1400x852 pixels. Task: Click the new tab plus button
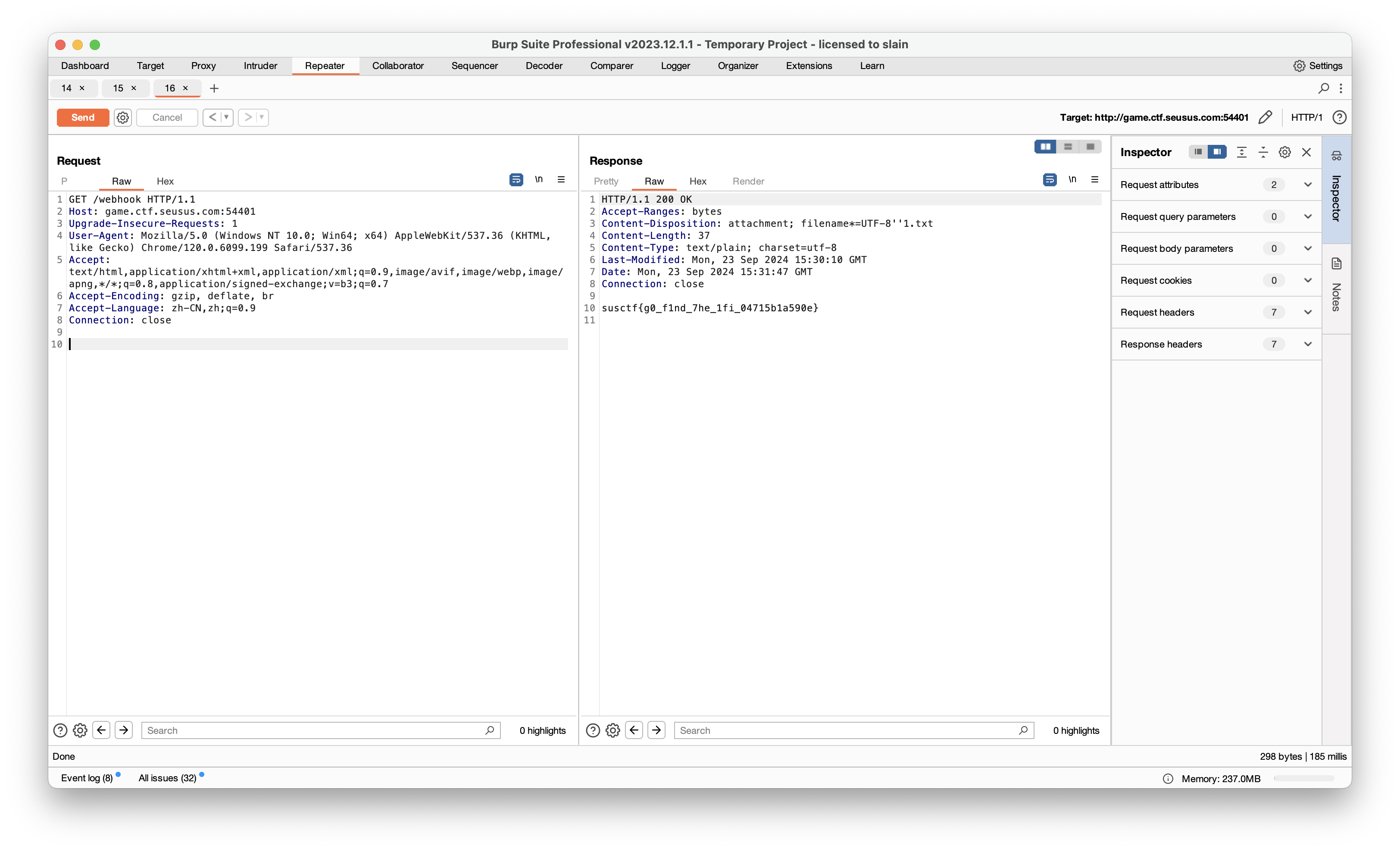(x=214, y=88)
